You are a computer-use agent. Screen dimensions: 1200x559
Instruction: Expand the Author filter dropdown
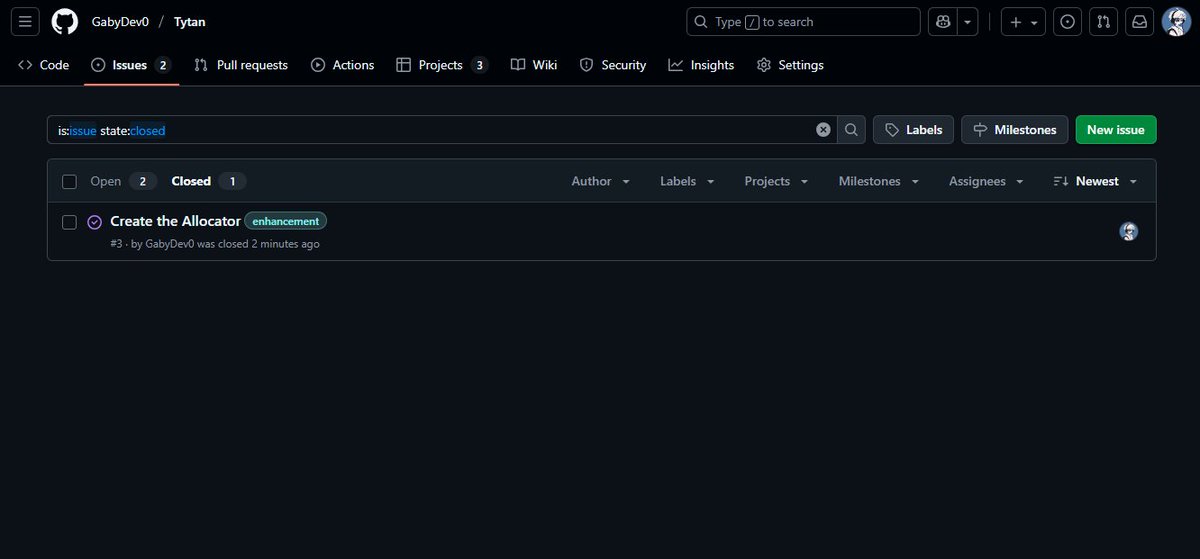[x=601, y=181]
